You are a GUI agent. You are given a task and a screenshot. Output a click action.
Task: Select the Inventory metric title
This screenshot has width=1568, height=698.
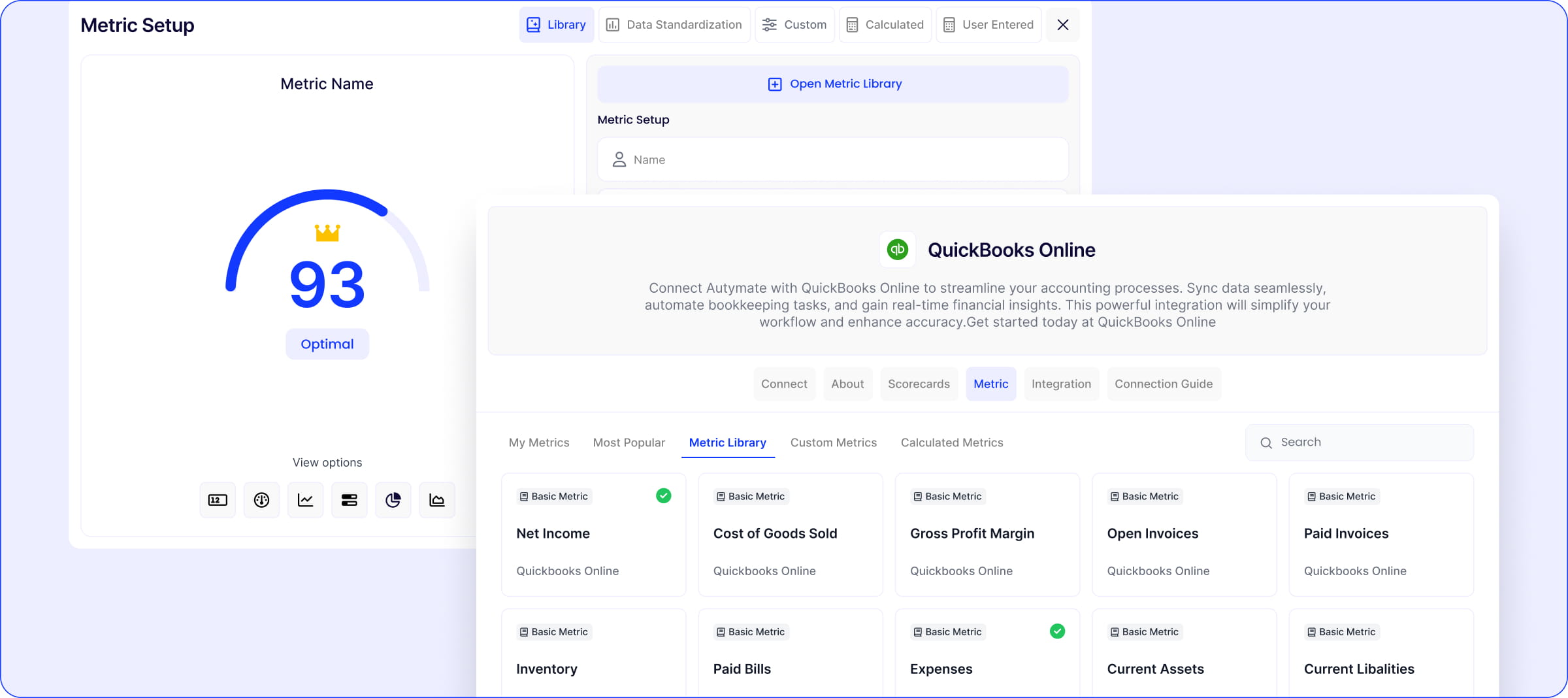tap(547, 669)
